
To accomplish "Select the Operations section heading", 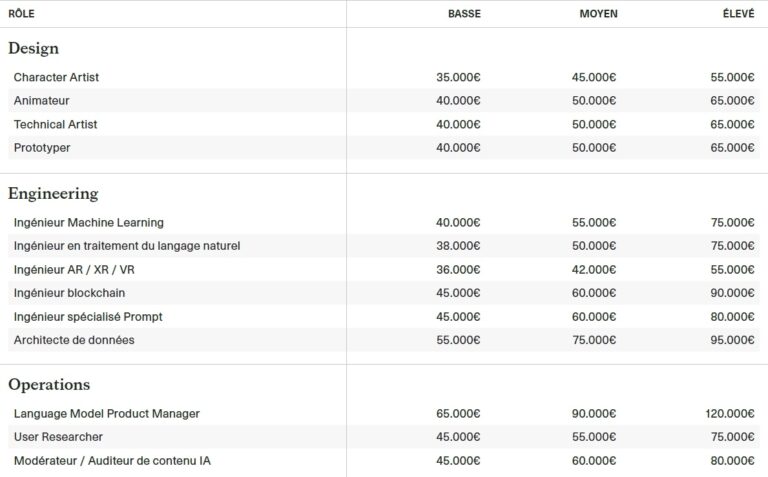I will (49, 384).
